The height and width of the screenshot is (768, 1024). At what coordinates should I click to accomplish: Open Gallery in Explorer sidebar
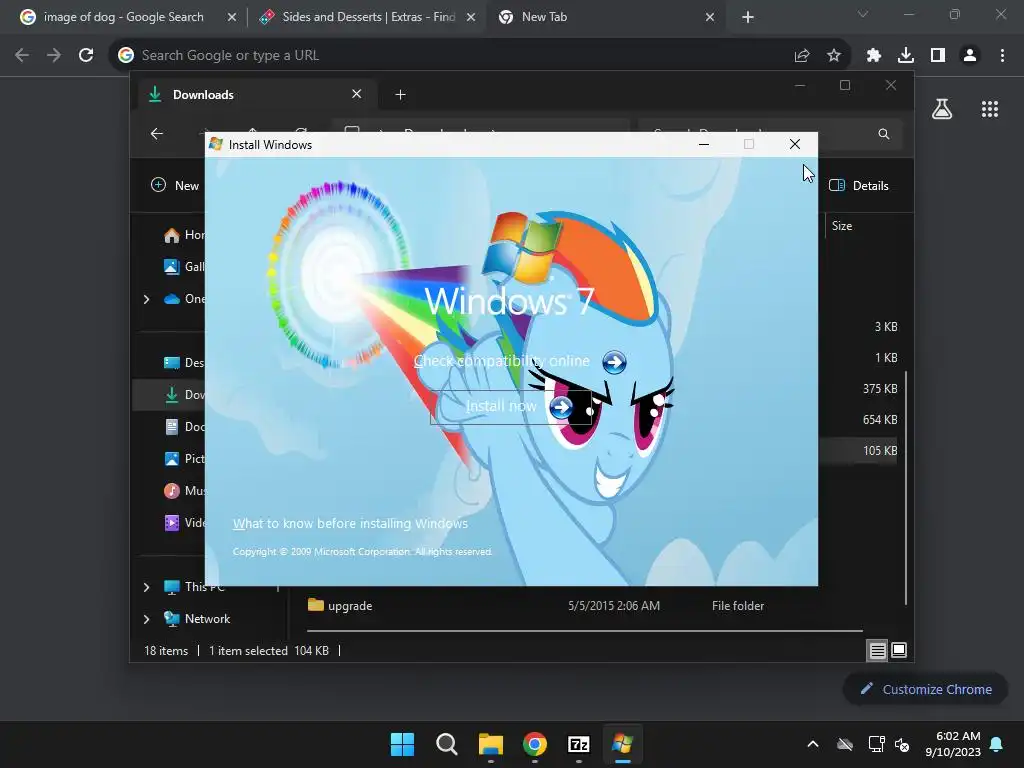[184, 266]
